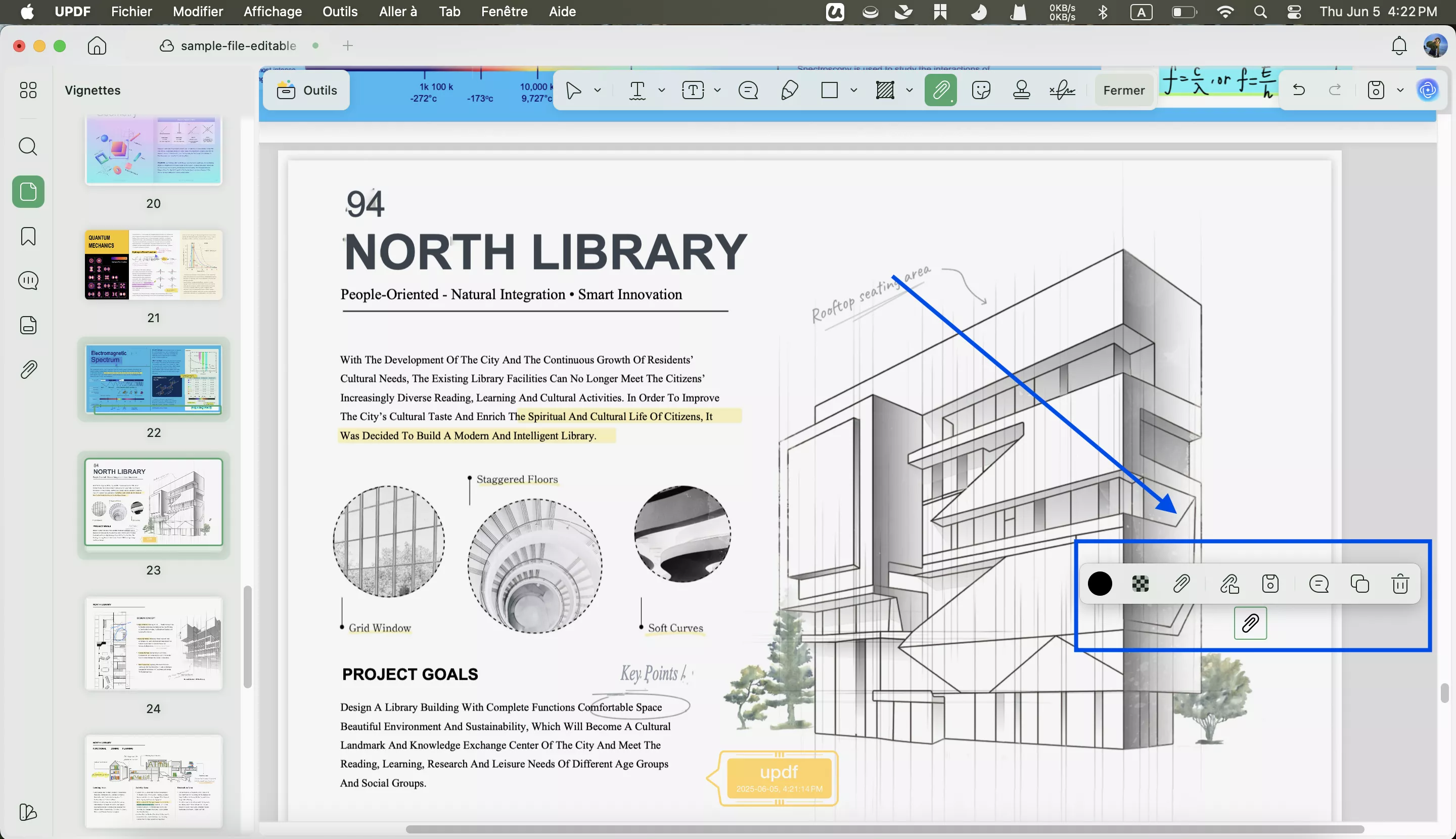The image size is (1456, 839).
Task: Expand the pointer tool dropdown arrow
Action: (x=598, y=91)
